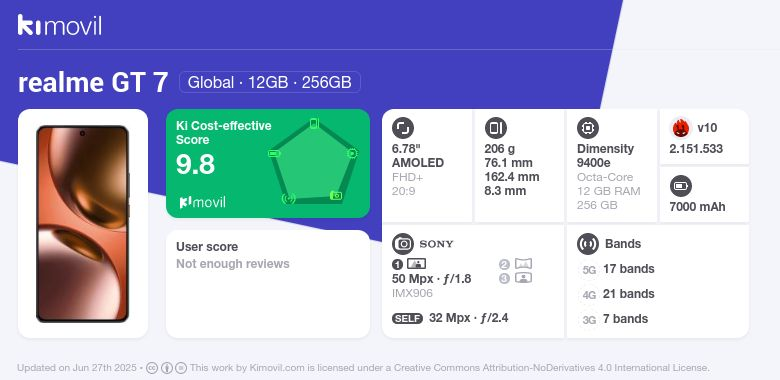
Task: Click the Creative Commons license icon
Action: (152, 368)
